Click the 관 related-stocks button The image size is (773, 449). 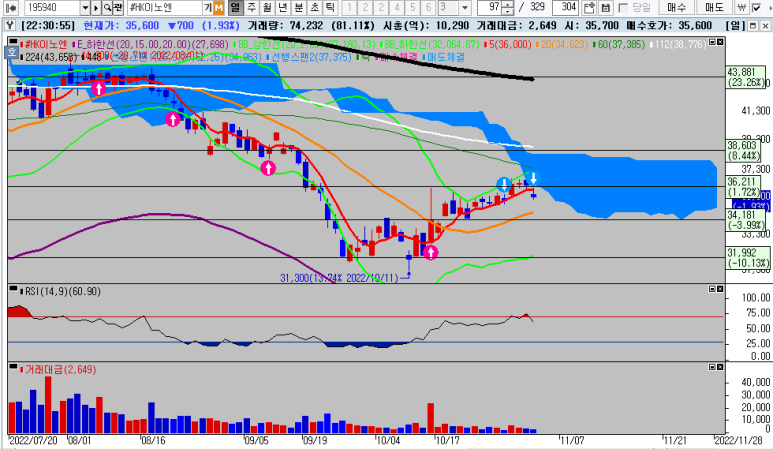[118, 7]
